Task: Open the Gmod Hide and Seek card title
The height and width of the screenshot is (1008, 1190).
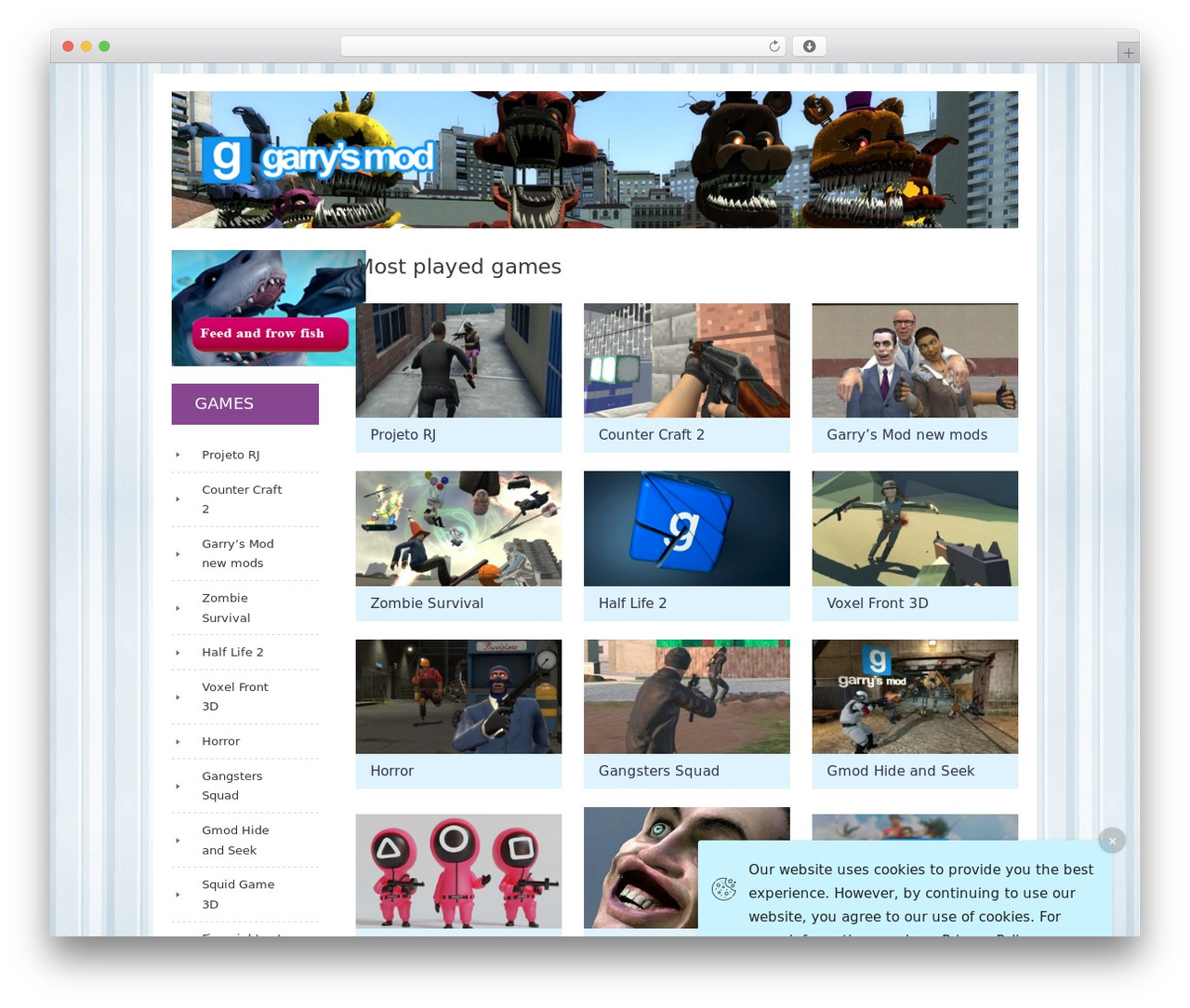Action: click(900, 771)
